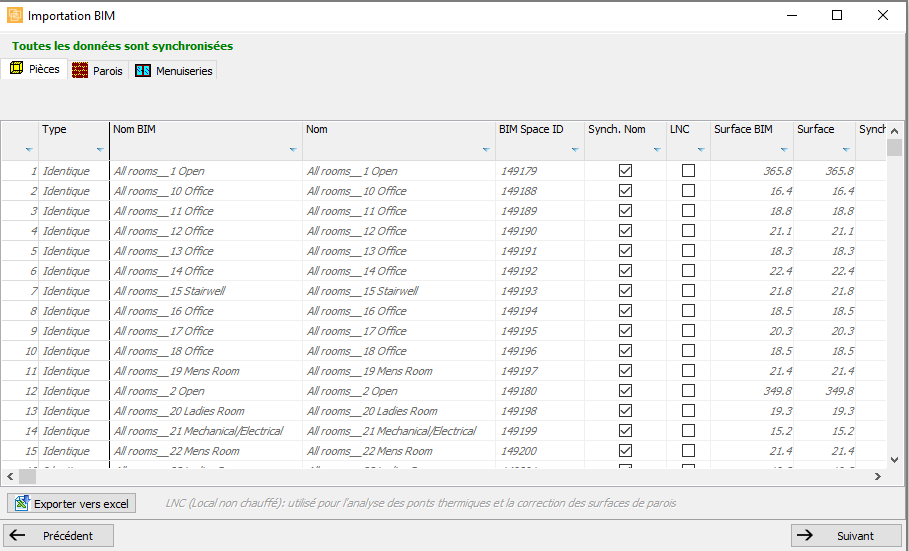Toggle Synch. Nom for 1 Open row
Viewport: 909px width, 551px height.
click(x=625, y=171)
